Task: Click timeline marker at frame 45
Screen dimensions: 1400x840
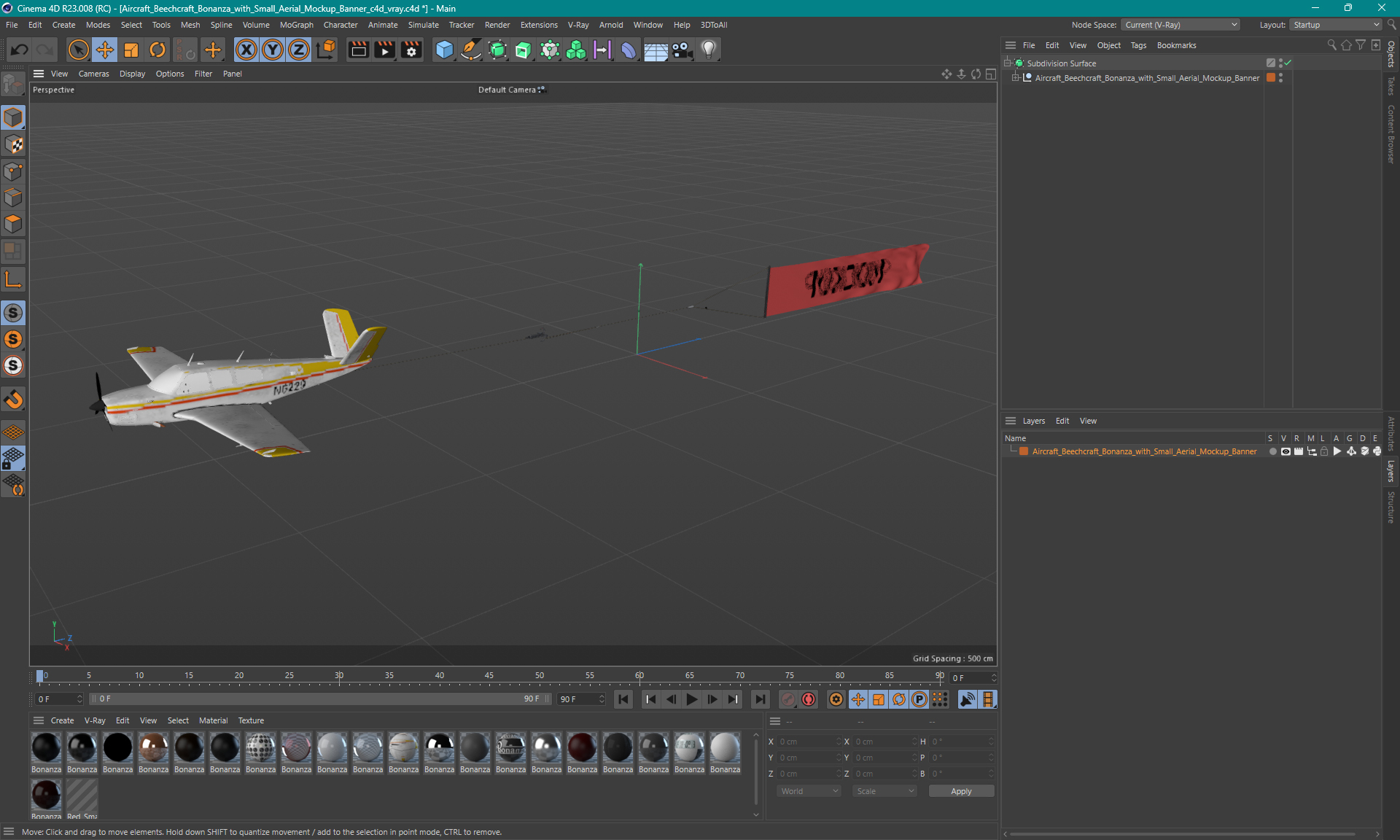Action: tap(489, 676)
